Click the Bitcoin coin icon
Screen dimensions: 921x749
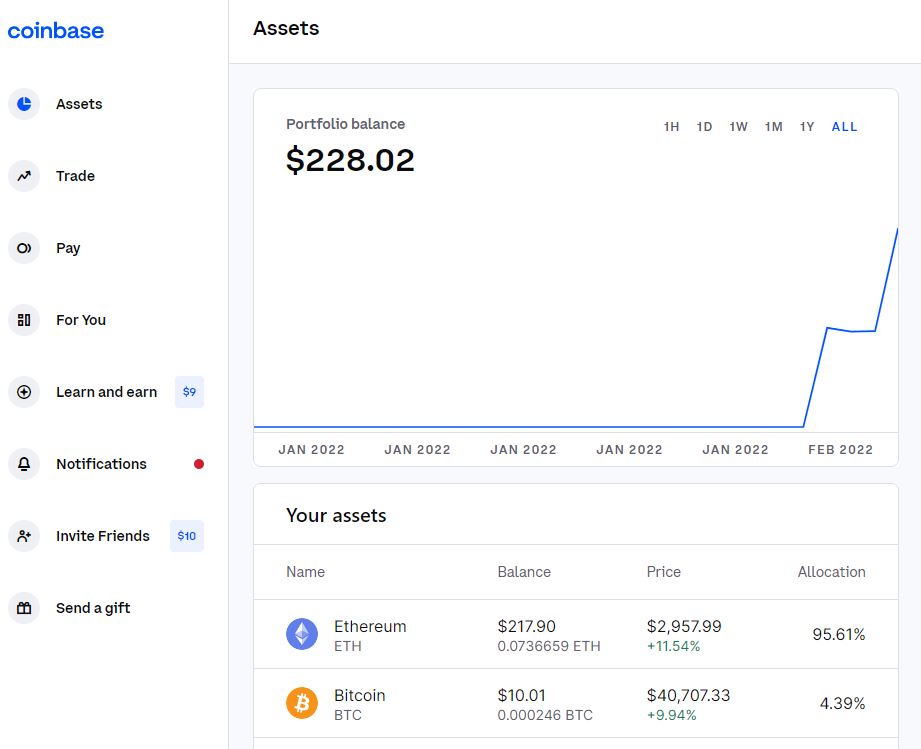[302, 703]
